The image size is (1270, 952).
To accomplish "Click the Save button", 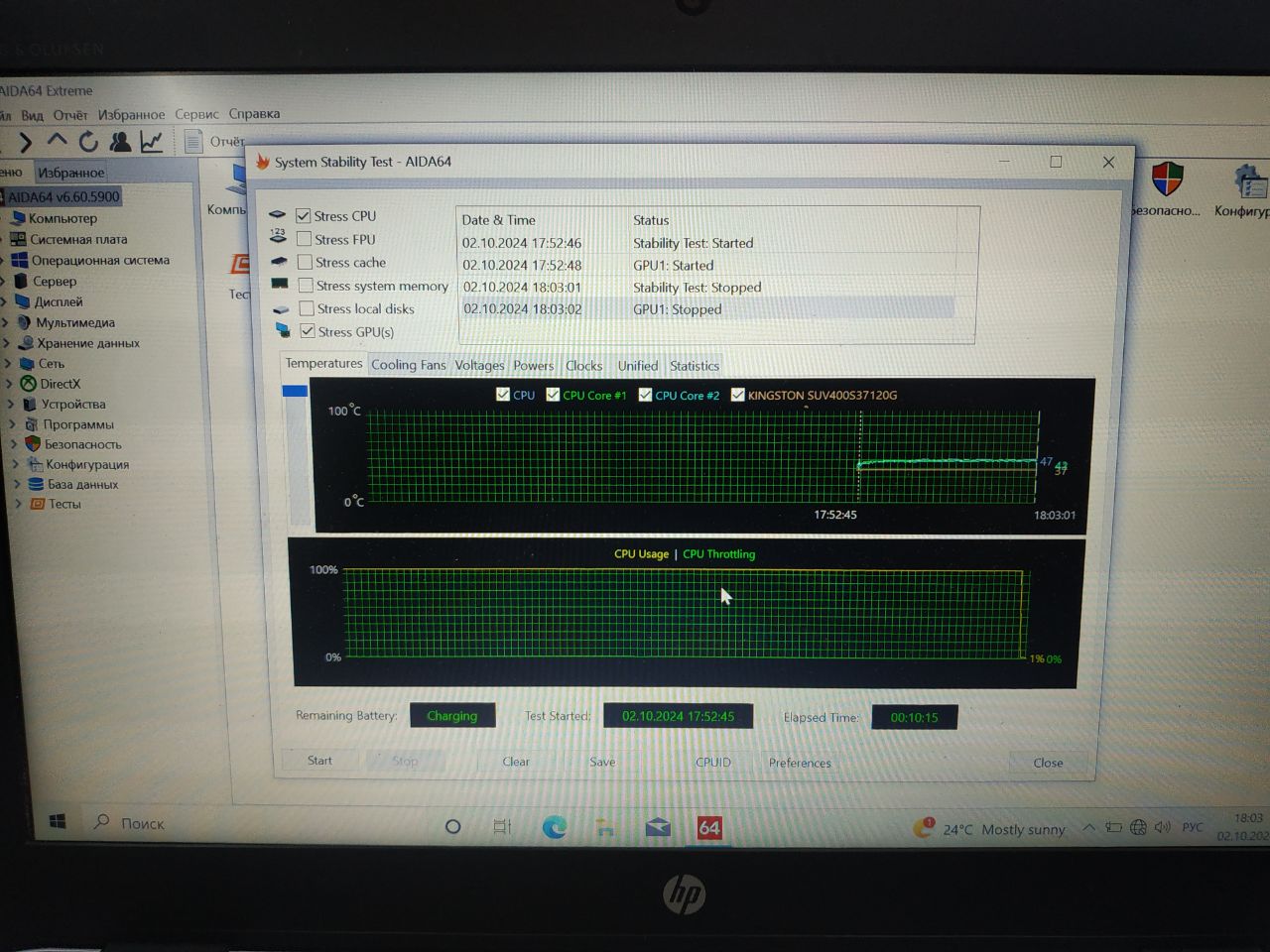I will [x=602, y=762].
